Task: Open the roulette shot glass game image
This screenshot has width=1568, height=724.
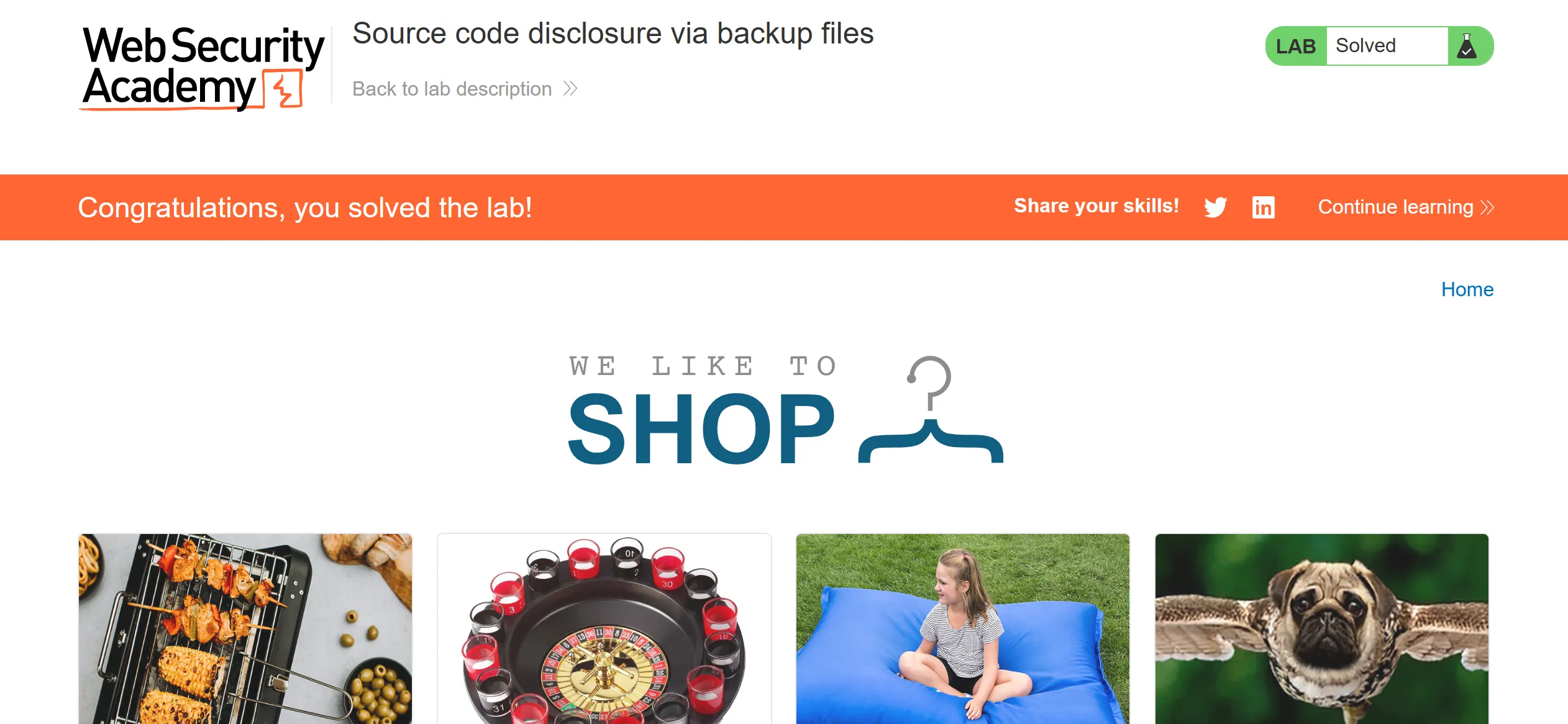Action: pyautogui.click(x=604, y=628)
